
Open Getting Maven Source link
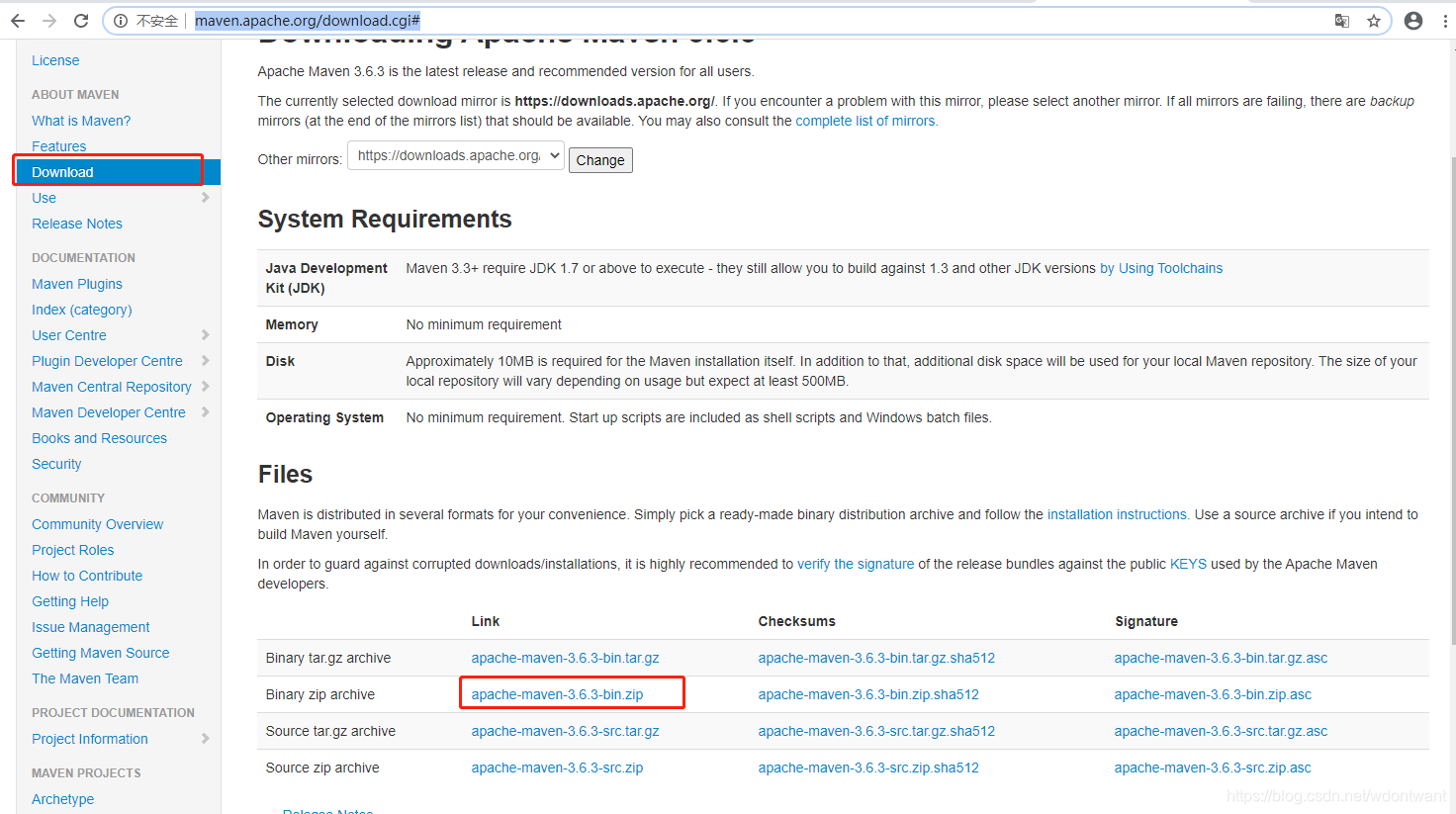(101, 653)
